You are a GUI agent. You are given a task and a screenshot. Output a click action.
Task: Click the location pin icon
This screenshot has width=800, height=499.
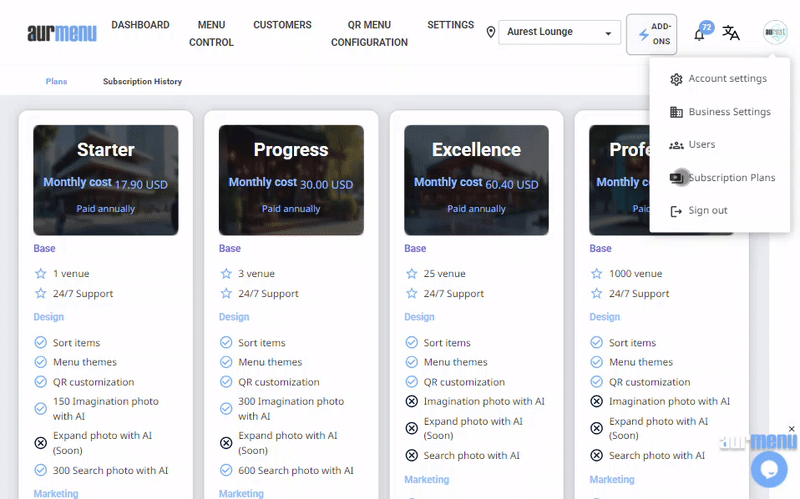click(x=491, y=33)
